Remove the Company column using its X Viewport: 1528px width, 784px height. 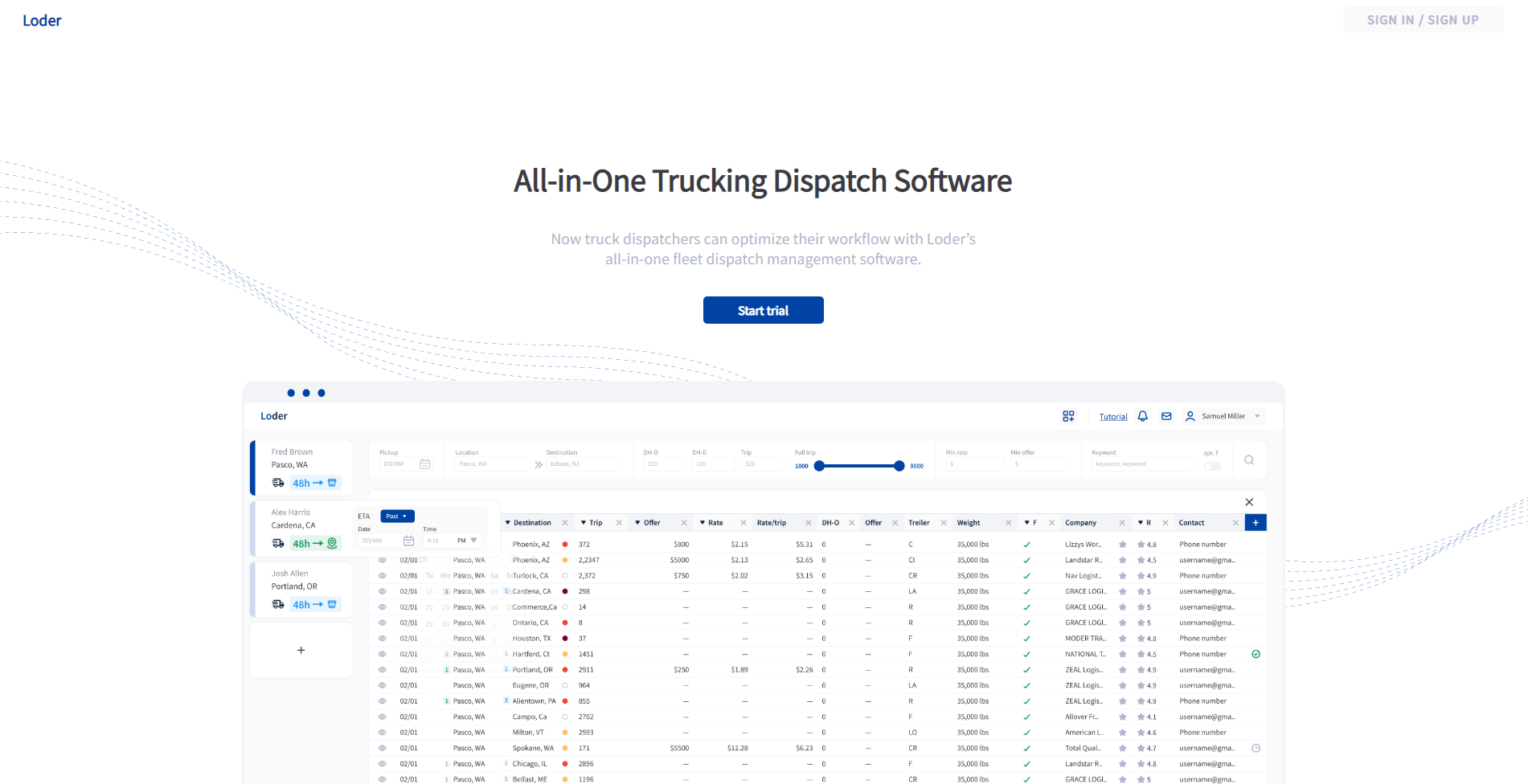coord(1122,523)
